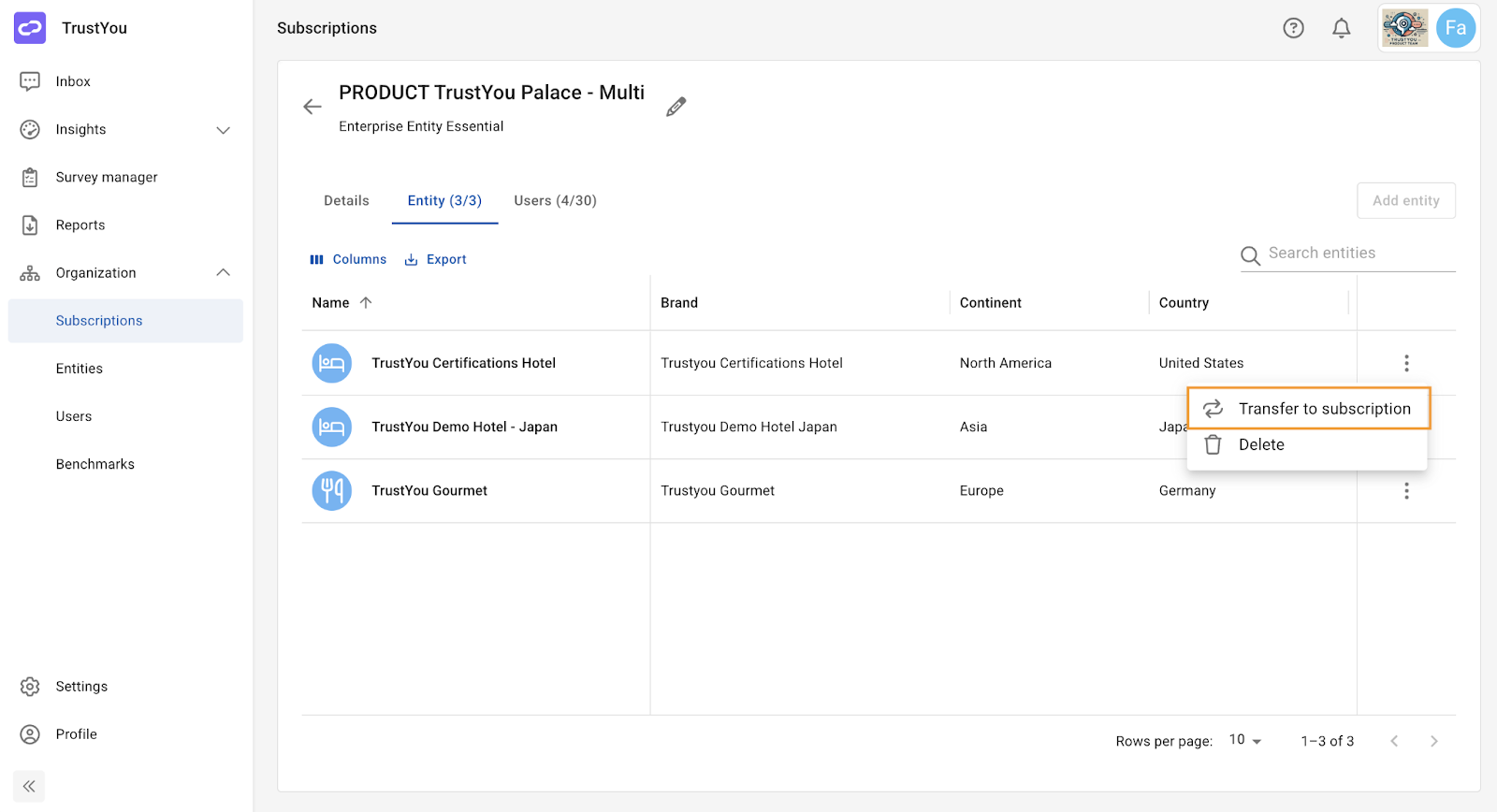Image resolution: width=1497 pixels, height=812 pixels.
Task: Expand the Insights menu chevron
Action: 223,130
